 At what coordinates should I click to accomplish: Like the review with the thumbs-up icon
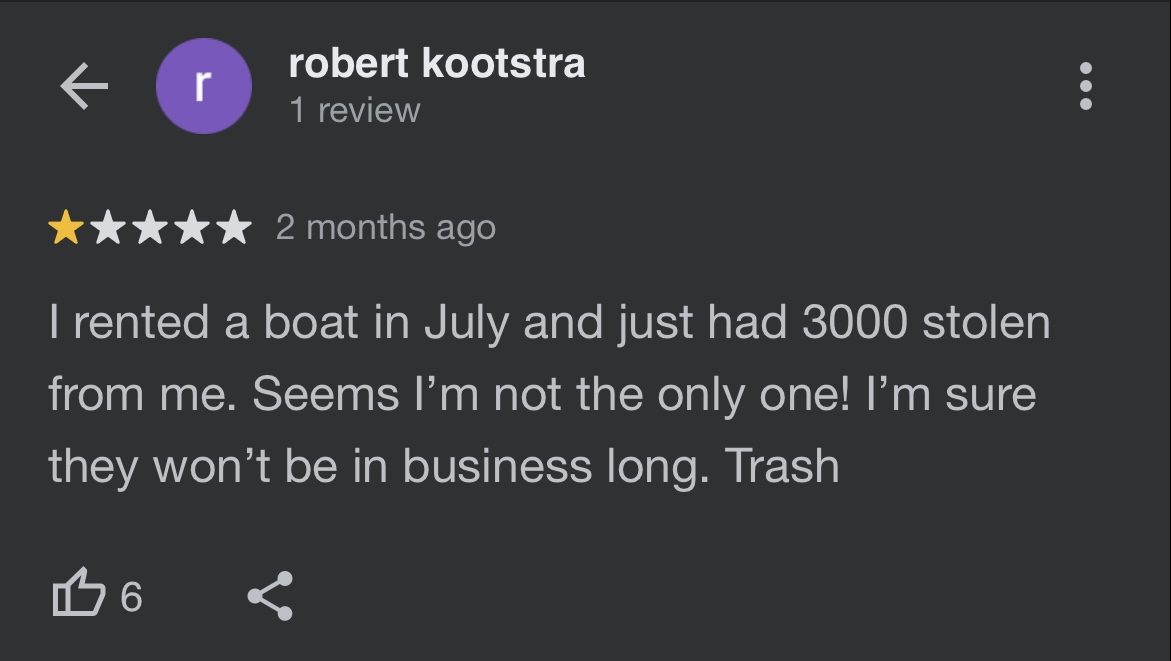click(78, 593)
